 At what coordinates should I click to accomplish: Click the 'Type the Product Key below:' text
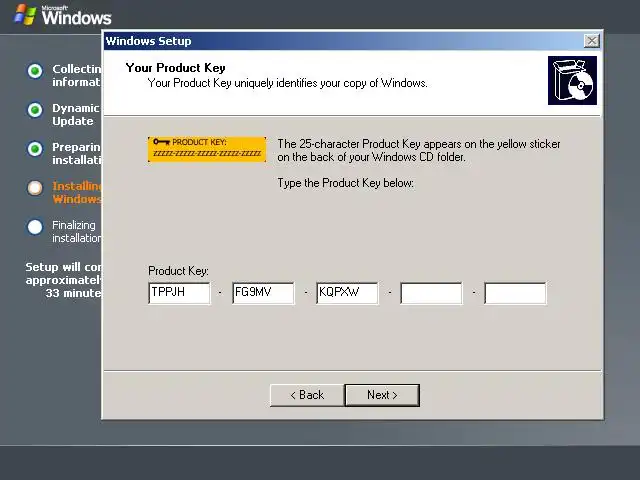pyautogui.click(x=346, y=183)
